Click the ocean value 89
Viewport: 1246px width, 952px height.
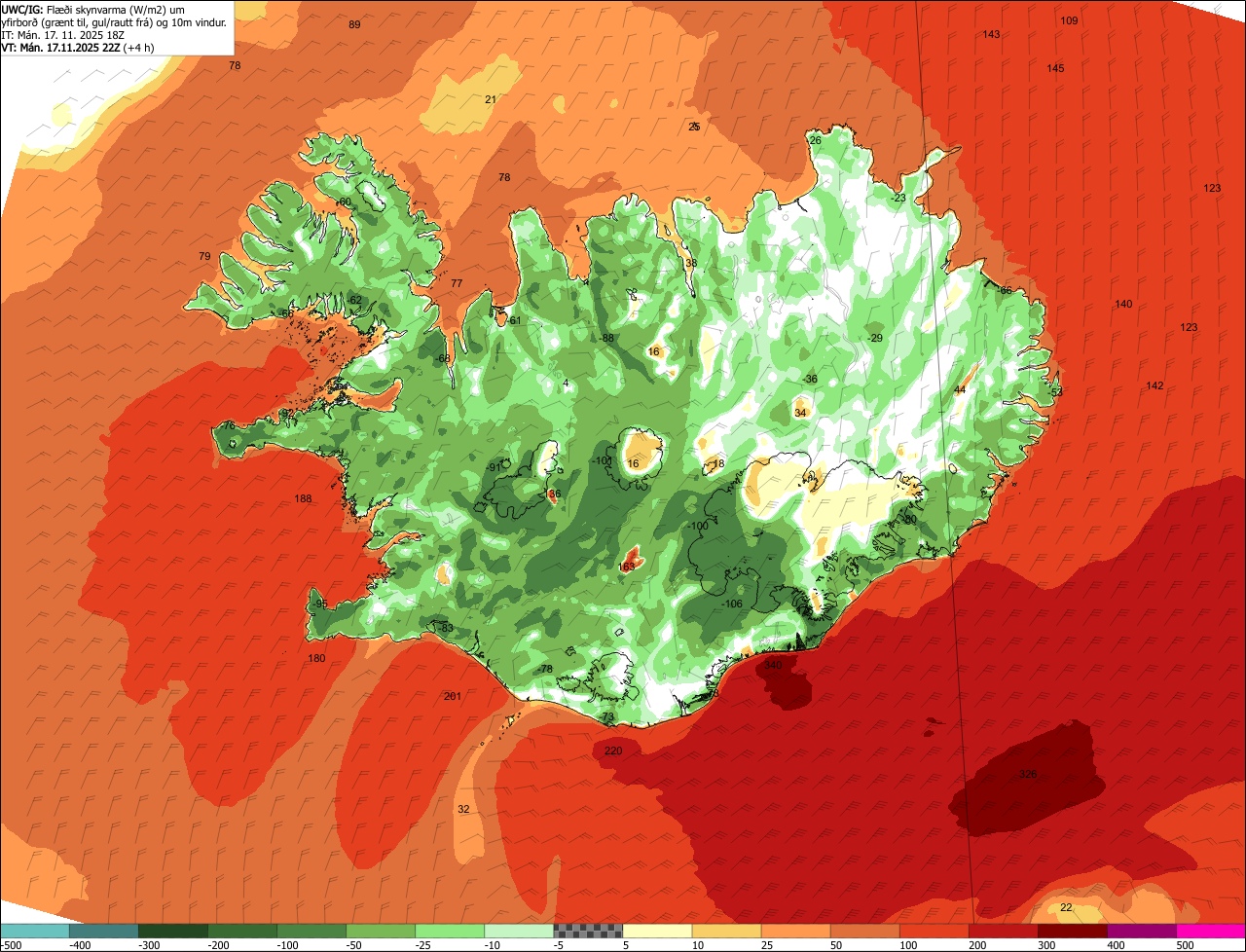[x=354, y=24]
